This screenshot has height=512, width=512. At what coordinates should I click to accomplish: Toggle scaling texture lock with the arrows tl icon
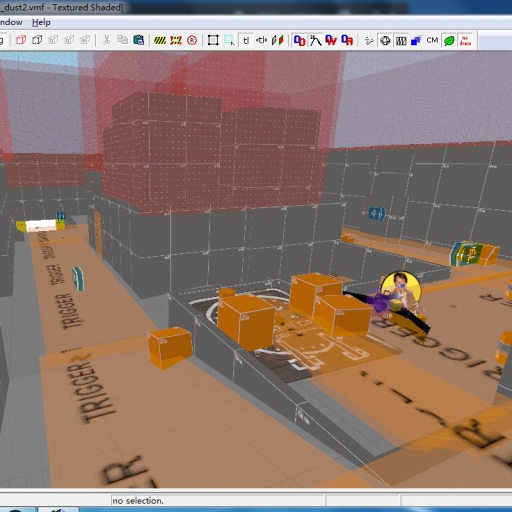[x=261, y=40]
